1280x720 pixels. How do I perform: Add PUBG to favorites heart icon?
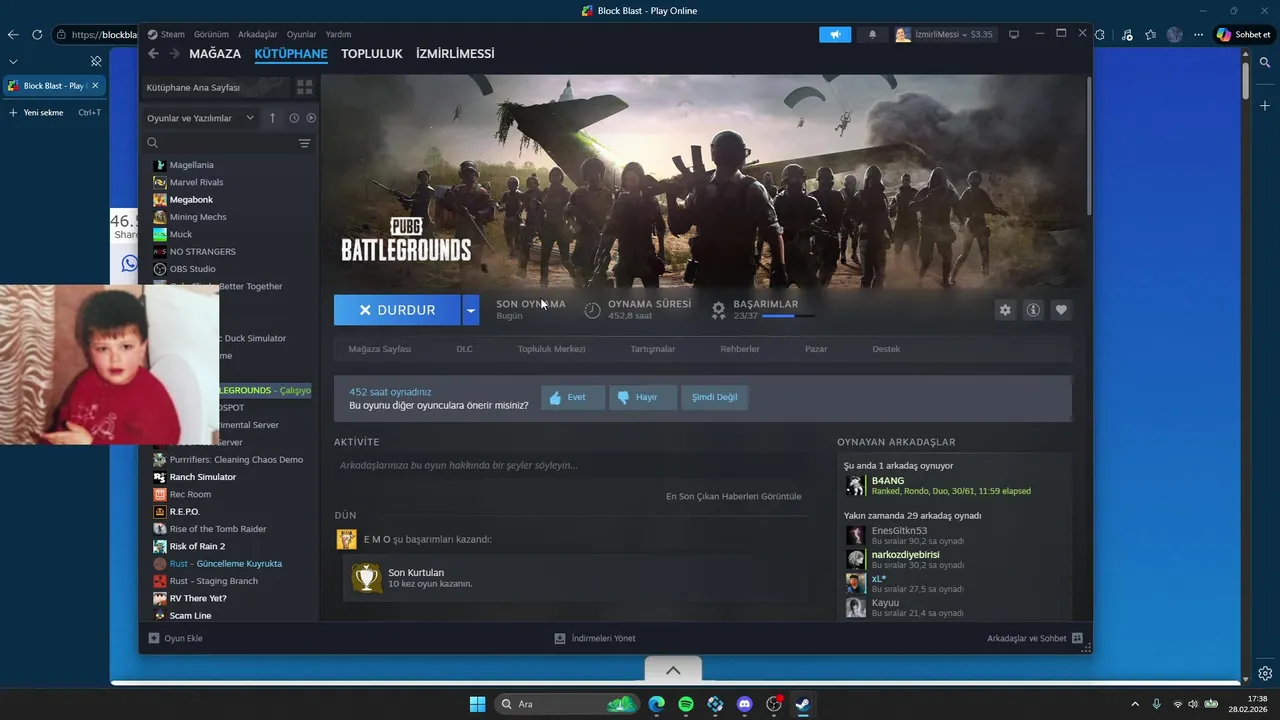coord(1061,310)
